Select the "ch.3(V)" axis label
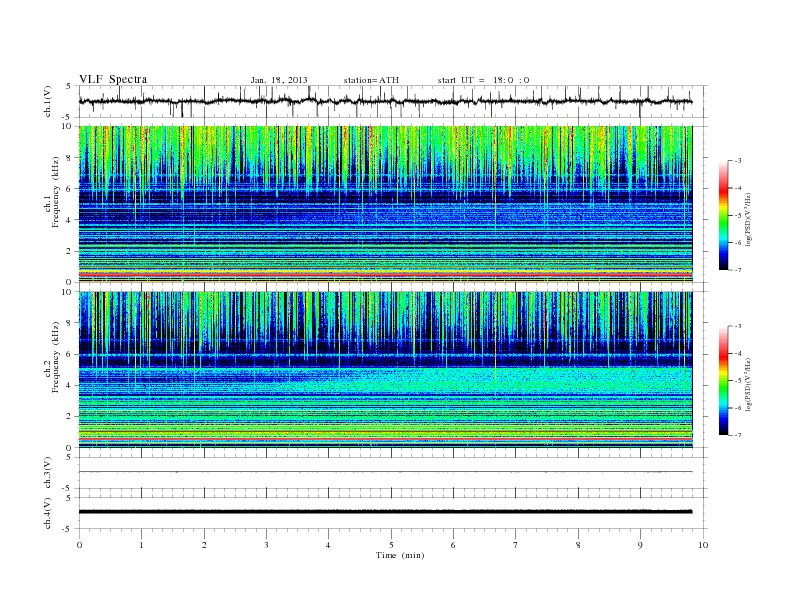Screen dimensions: 792x612 pyautogui.click(x=47, y=473)
